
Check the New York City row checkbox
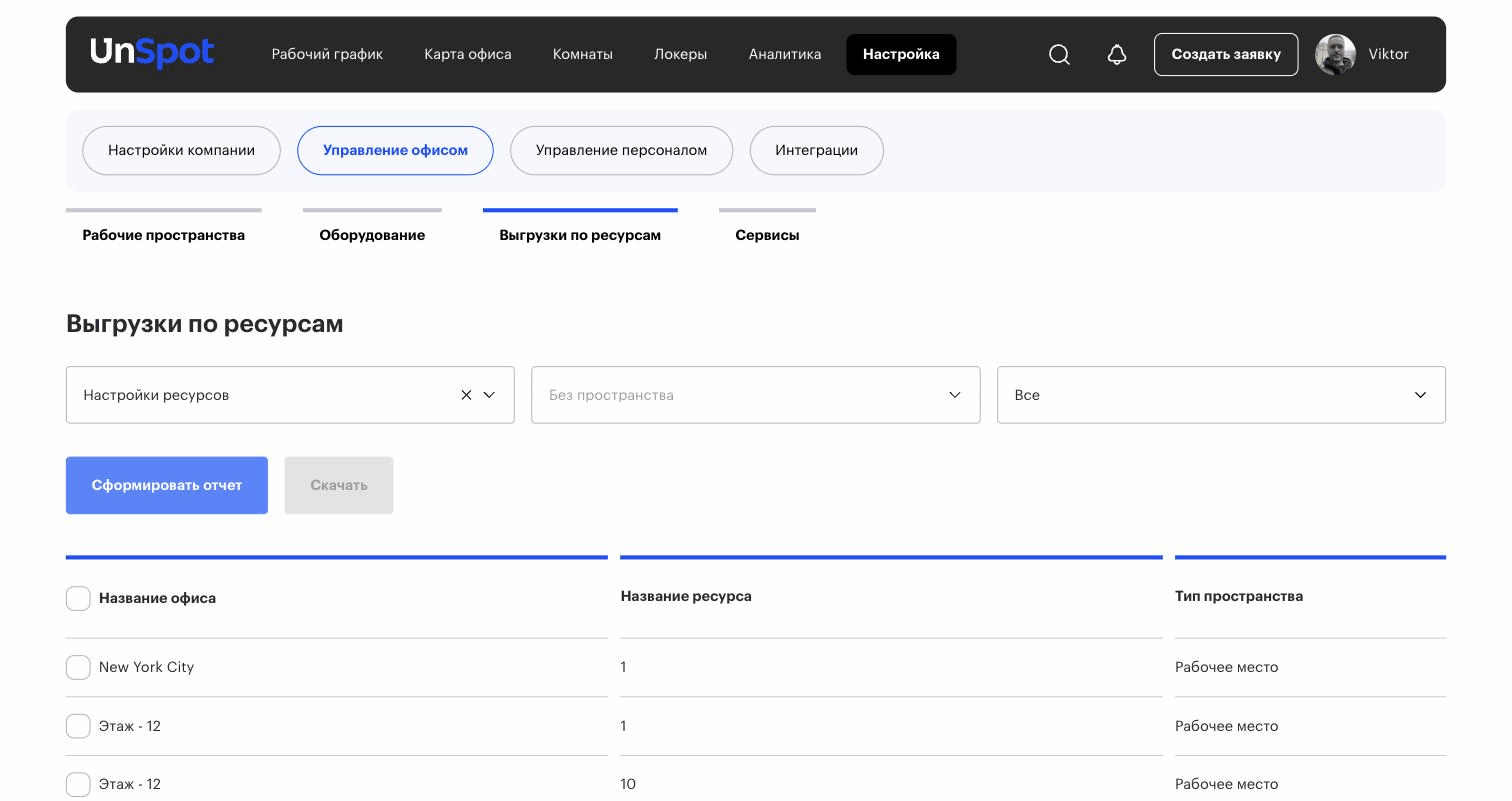tap(78, 667)
